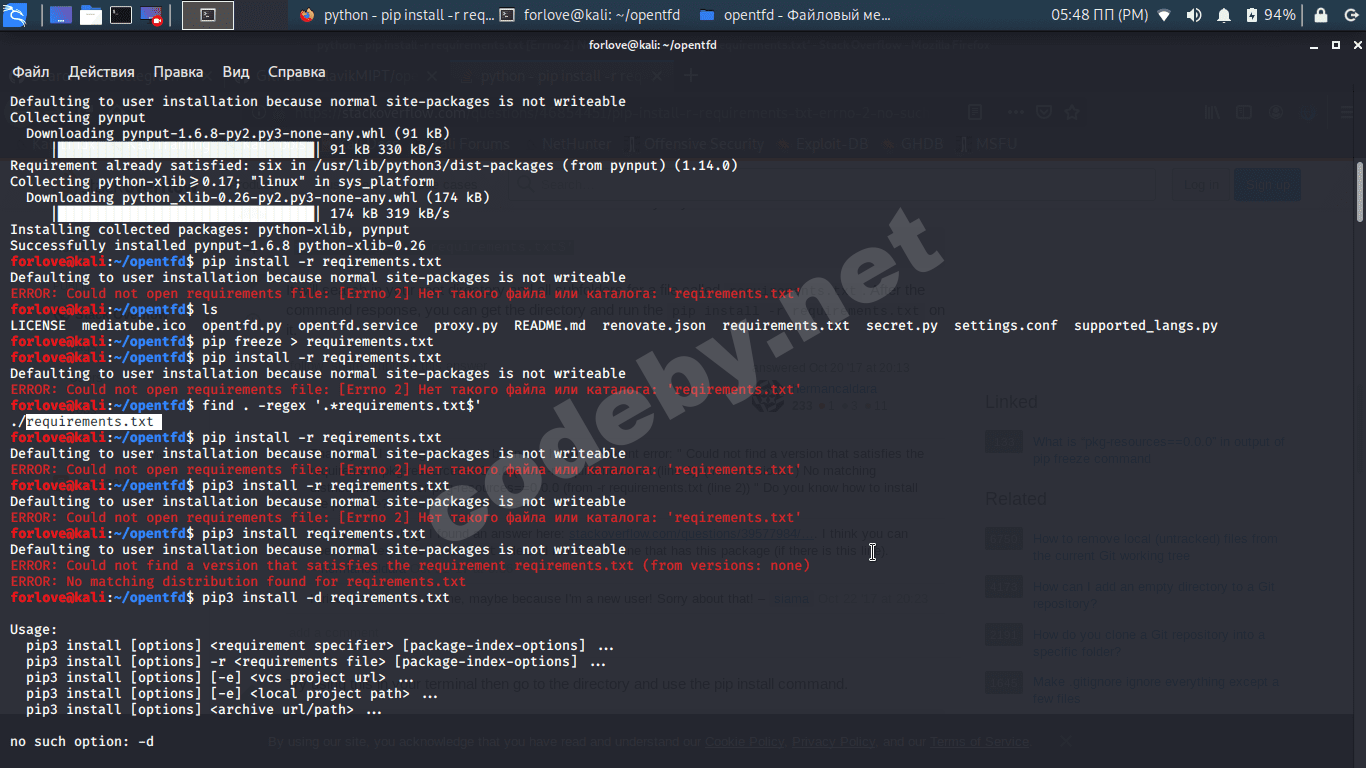Click the 'no such option: -d' message
The image size is (1366, 768).
click(82, 742)
